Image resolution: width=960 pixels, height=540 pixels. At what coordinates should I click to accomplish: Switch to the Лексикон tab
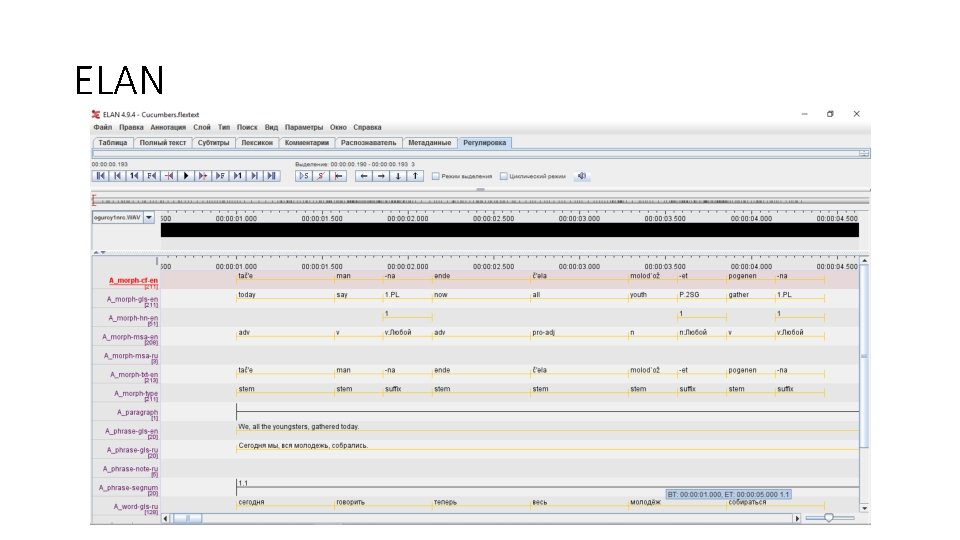click(x=257, y=143)
